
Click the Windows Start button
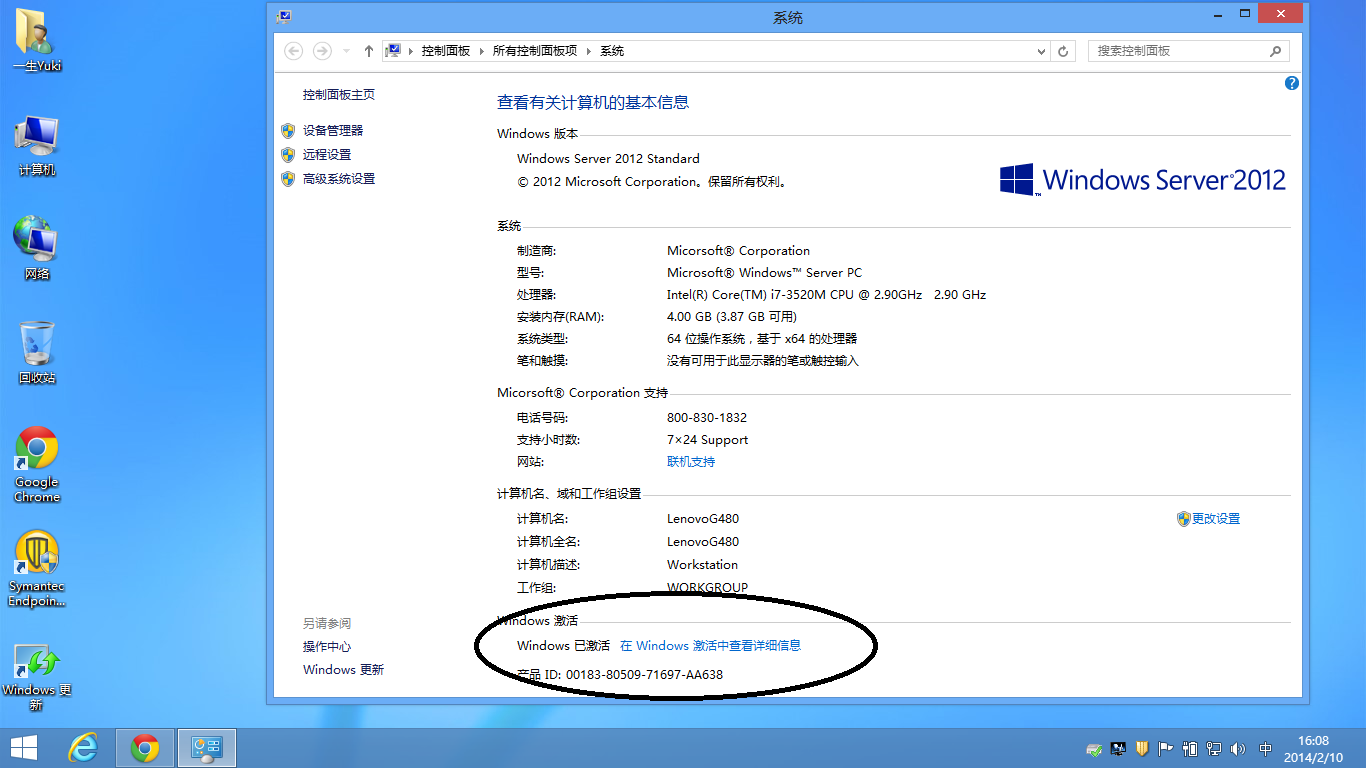click(23, 747)
